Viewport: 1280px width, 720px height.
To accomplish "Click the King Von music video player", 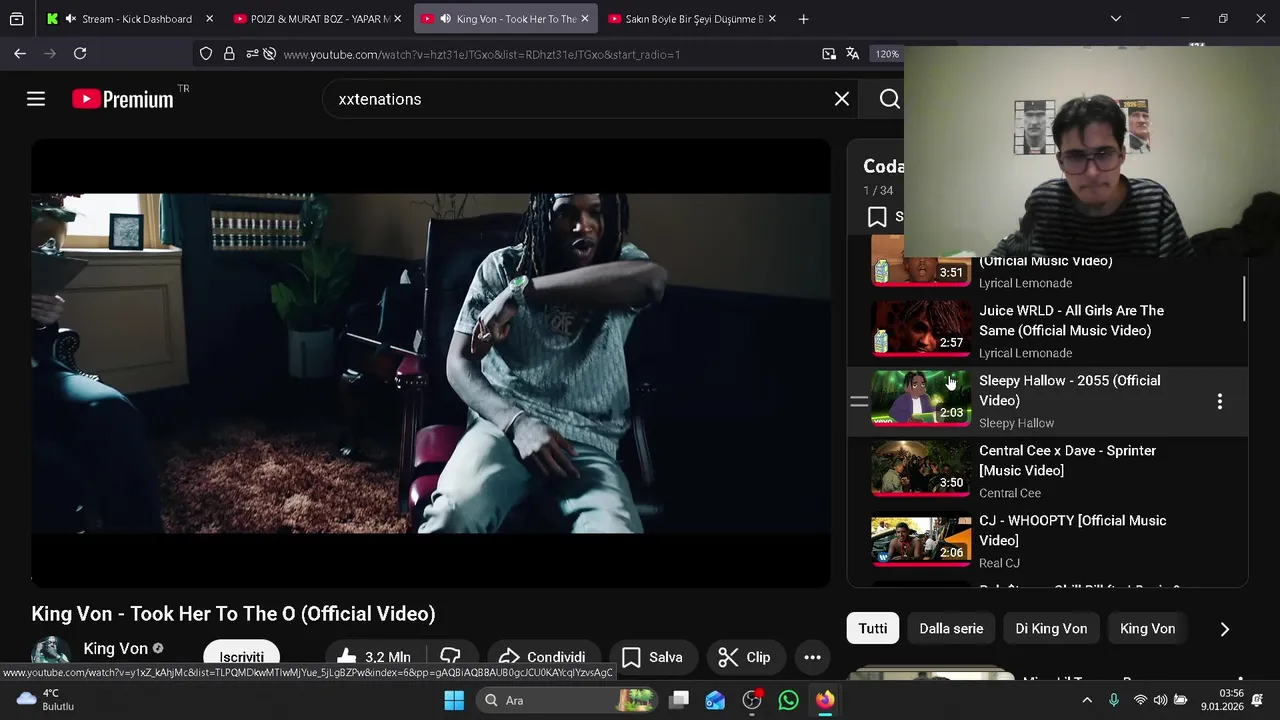I will [x=431, y=363].
